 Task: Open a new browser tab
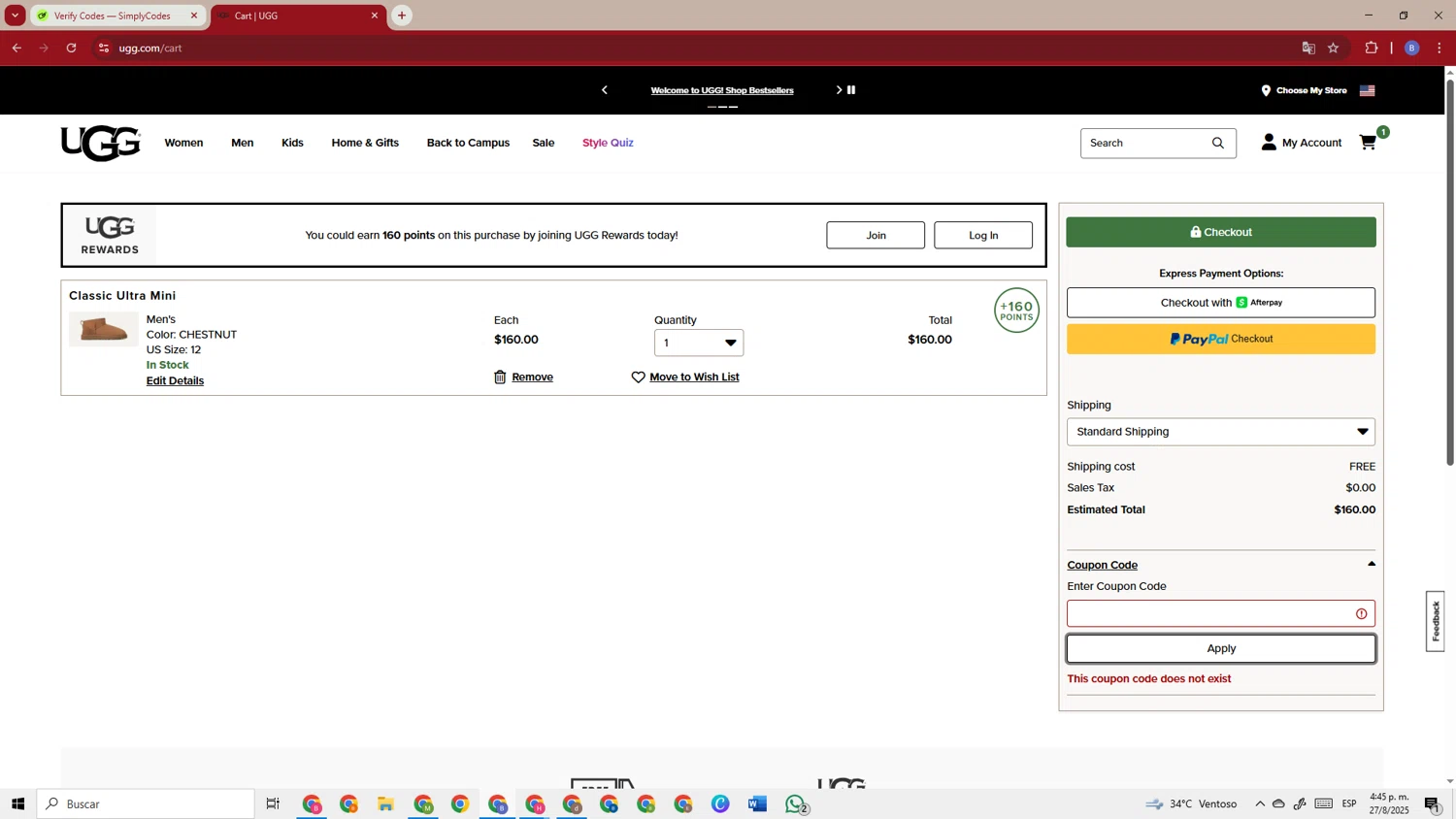coord(402,16)
